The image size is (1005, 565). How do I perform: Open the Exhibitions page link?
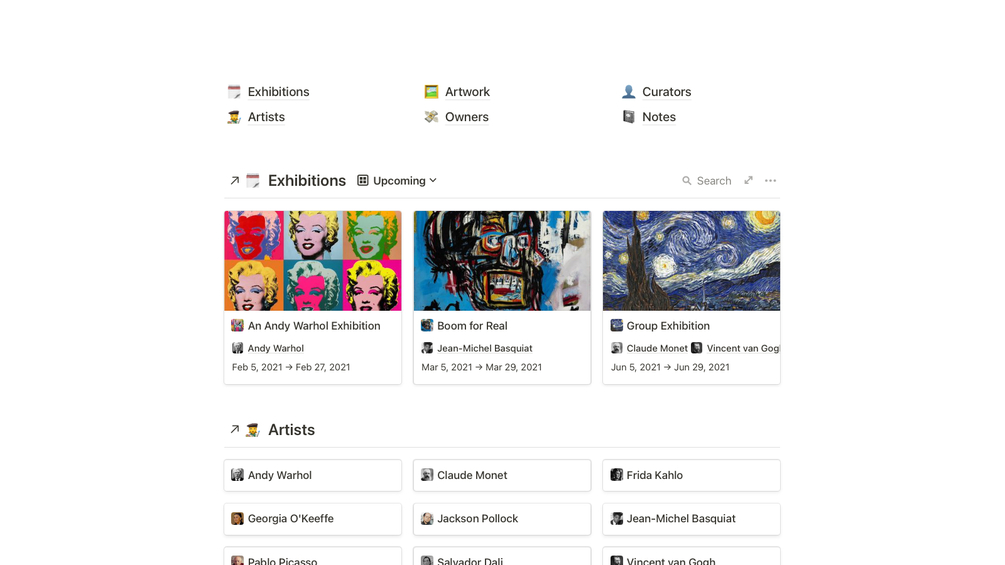tap(278, 92)
